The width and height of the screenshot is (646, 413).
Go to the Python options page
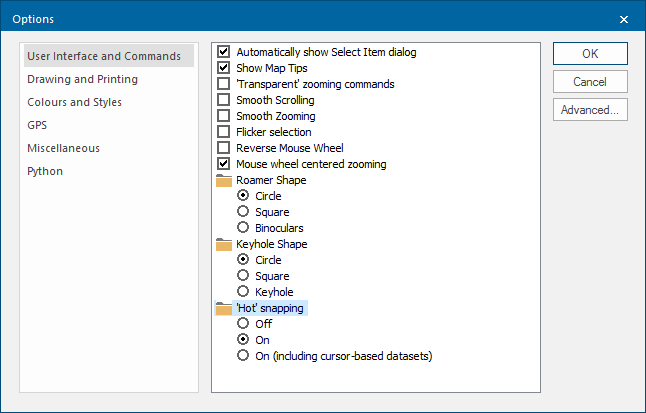tap(45, 171)
